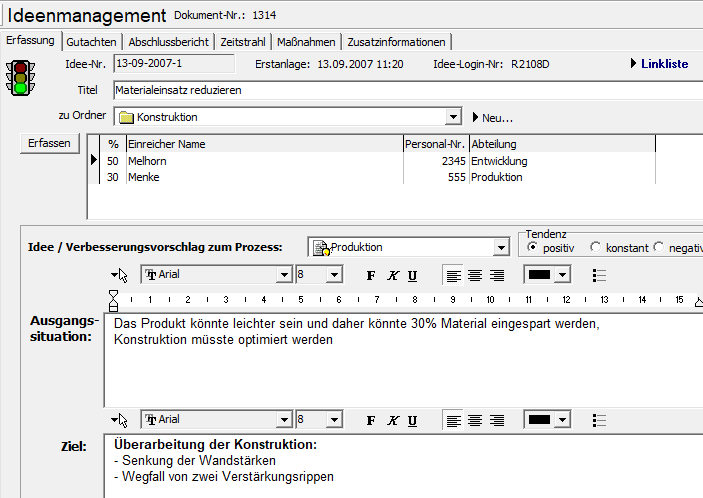Open Arial font dropdown in Ausgangssituation toolbar
This screenshot has height=498, width=703.
click(x=284, y=275)
